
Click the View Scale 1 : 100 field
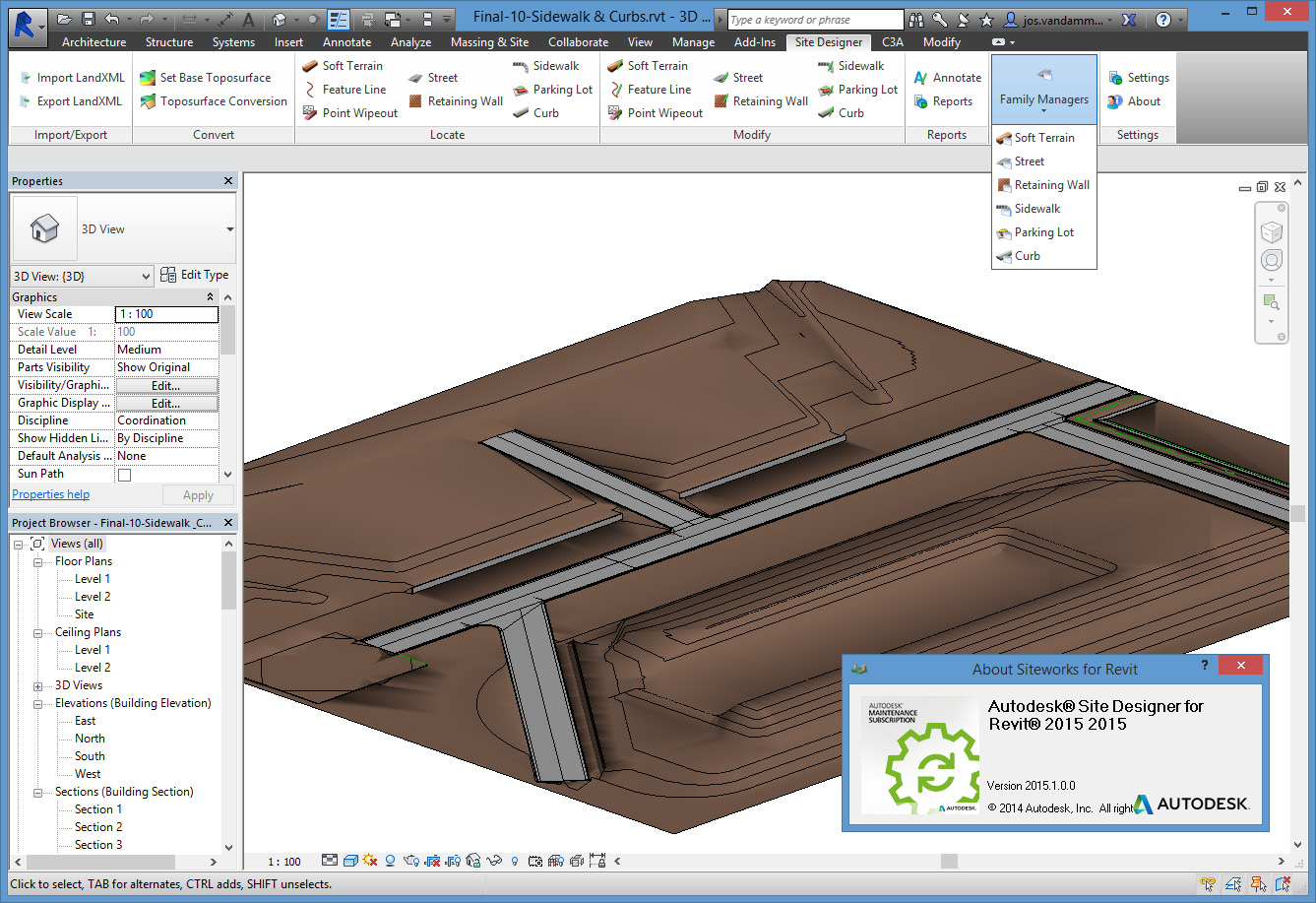click(x=166, y=314)
